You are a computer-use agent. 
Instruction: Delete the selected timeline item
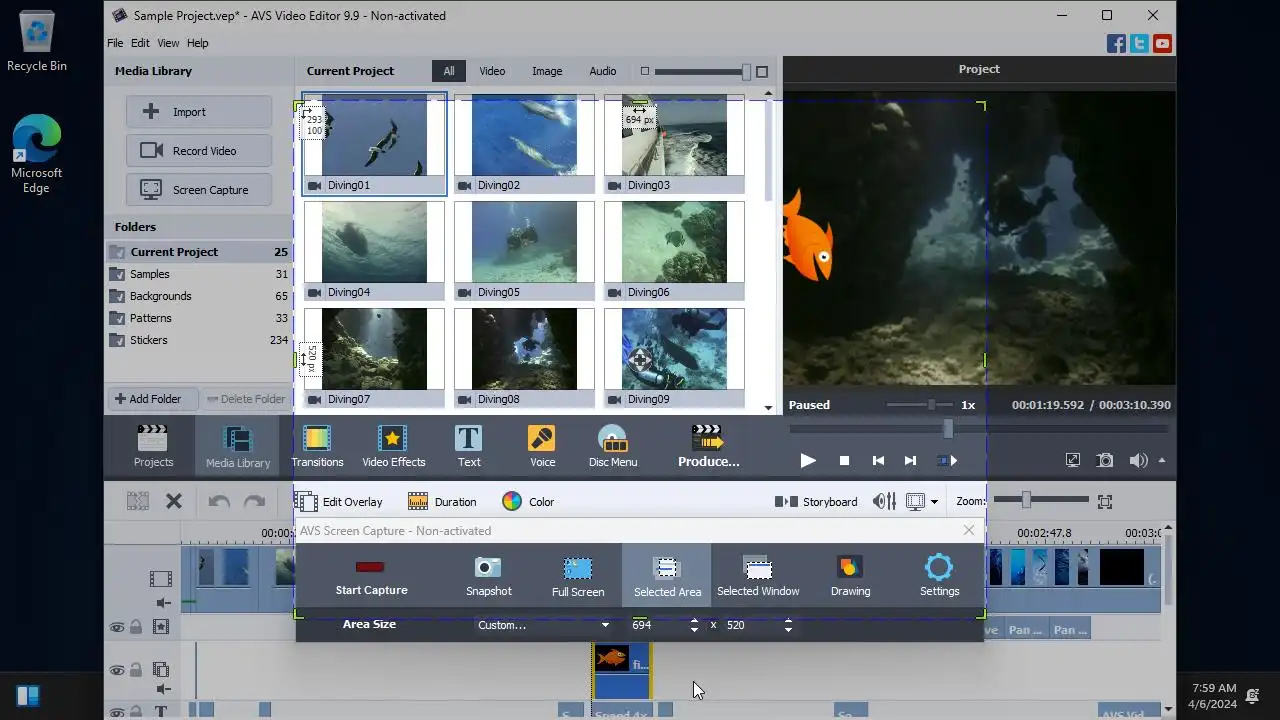pos(174,502)
